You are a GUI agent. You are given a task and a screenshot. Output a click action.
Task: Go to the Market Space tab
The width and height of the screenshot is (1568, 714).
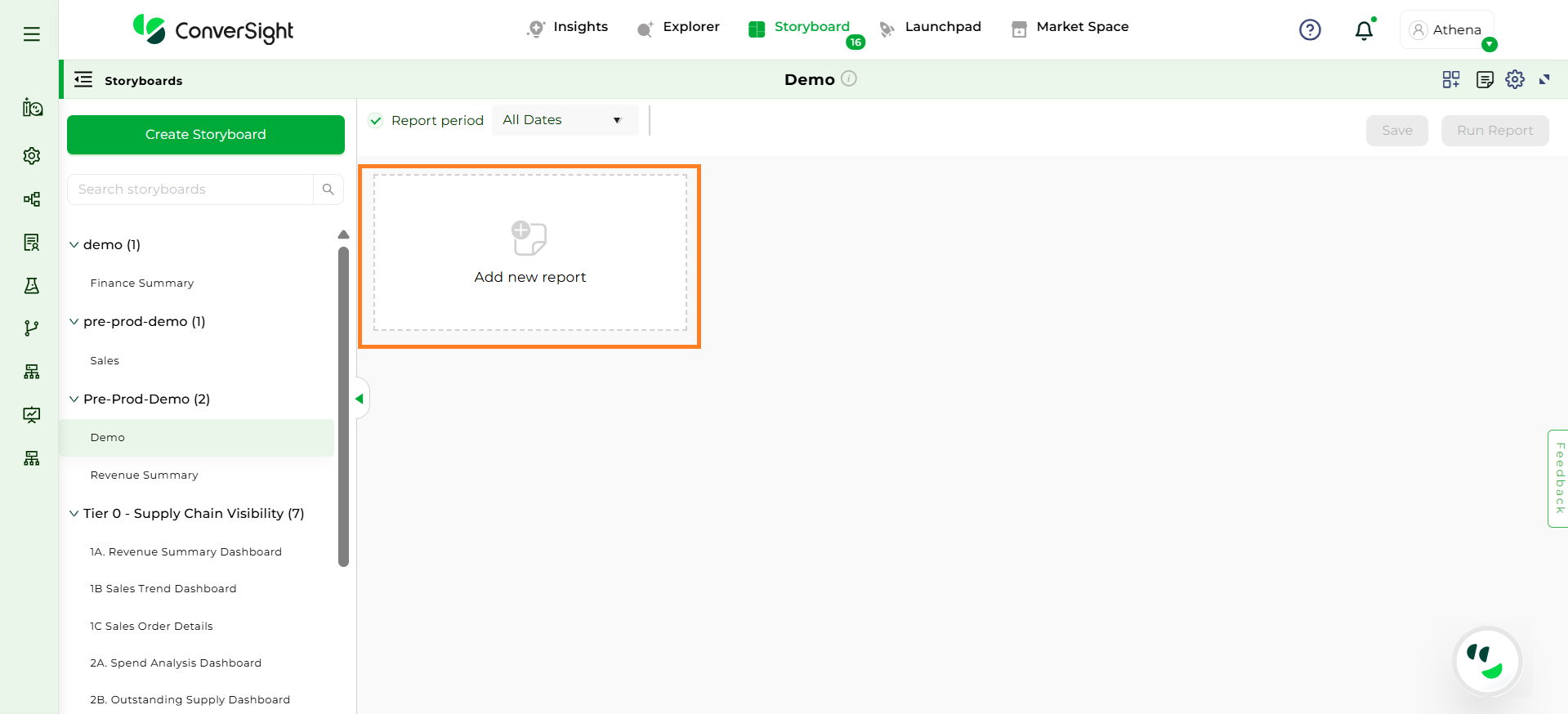point(1070,27)
